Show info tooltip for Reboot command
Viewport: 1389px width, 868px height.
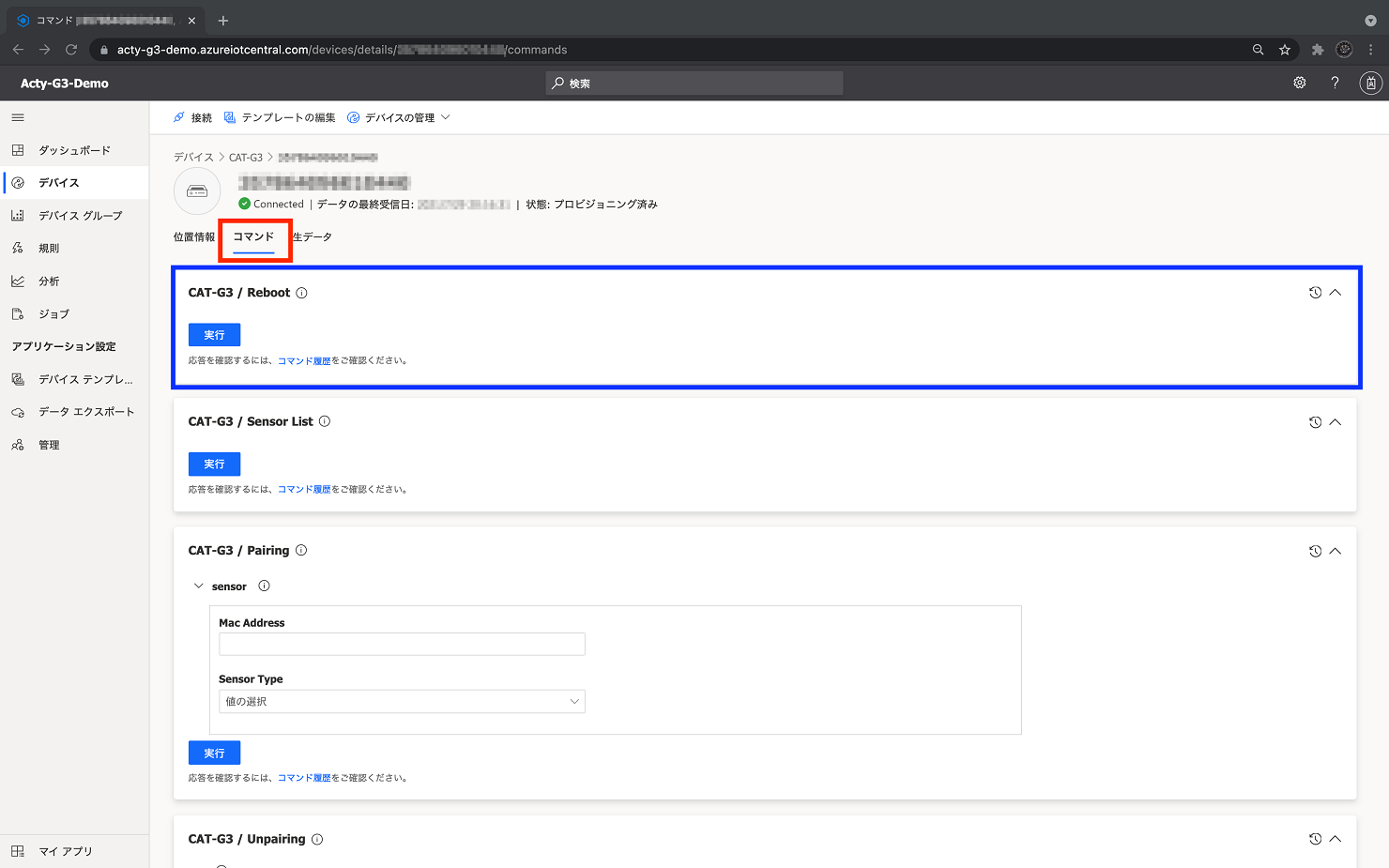(301, 293)
